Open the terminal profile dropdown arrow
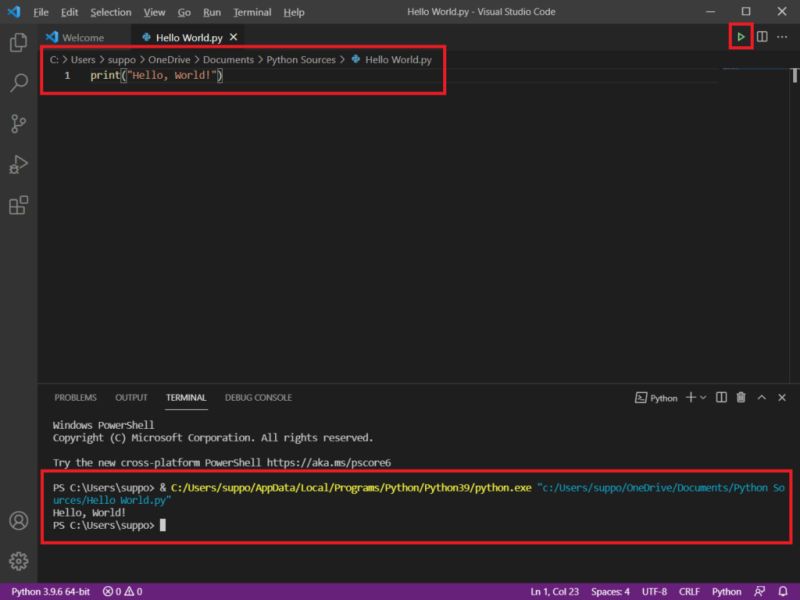Image resolution: width=800 pixels, height=600 pixels. tap(703, 397)
